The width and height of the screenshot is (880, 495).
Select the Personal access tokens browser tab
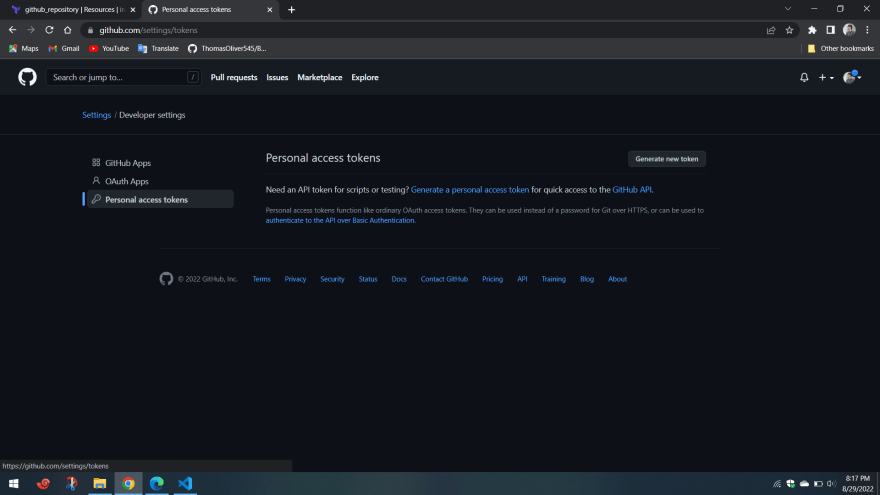[210, 10]
